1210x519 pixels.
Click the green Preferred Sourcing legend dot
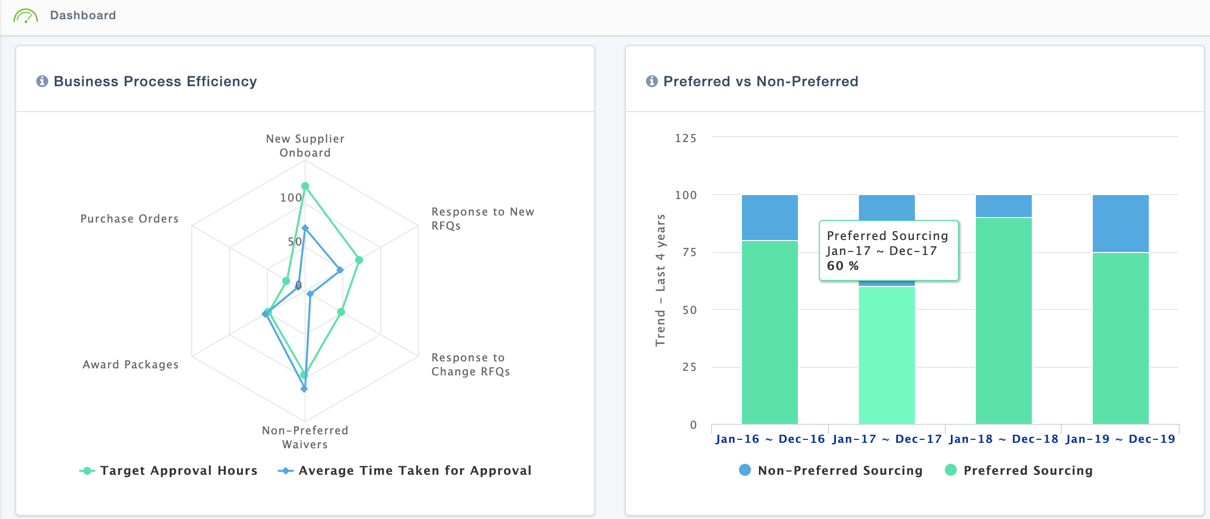[950, 470]
